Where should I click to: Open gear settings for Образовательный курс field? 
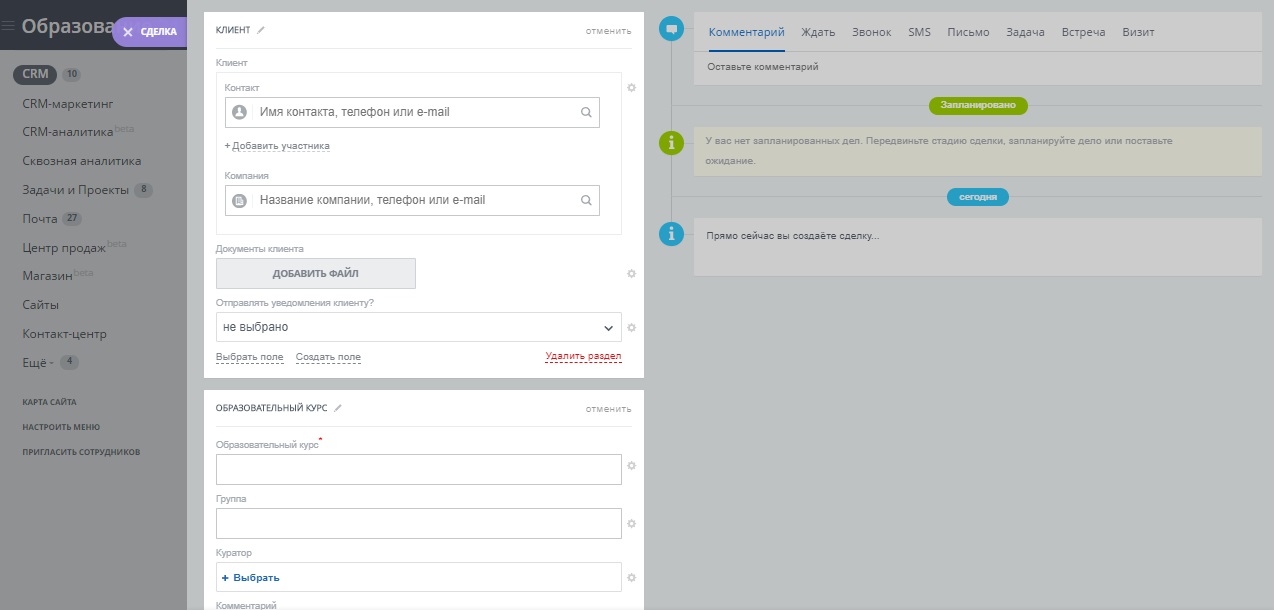coord(631,466)
